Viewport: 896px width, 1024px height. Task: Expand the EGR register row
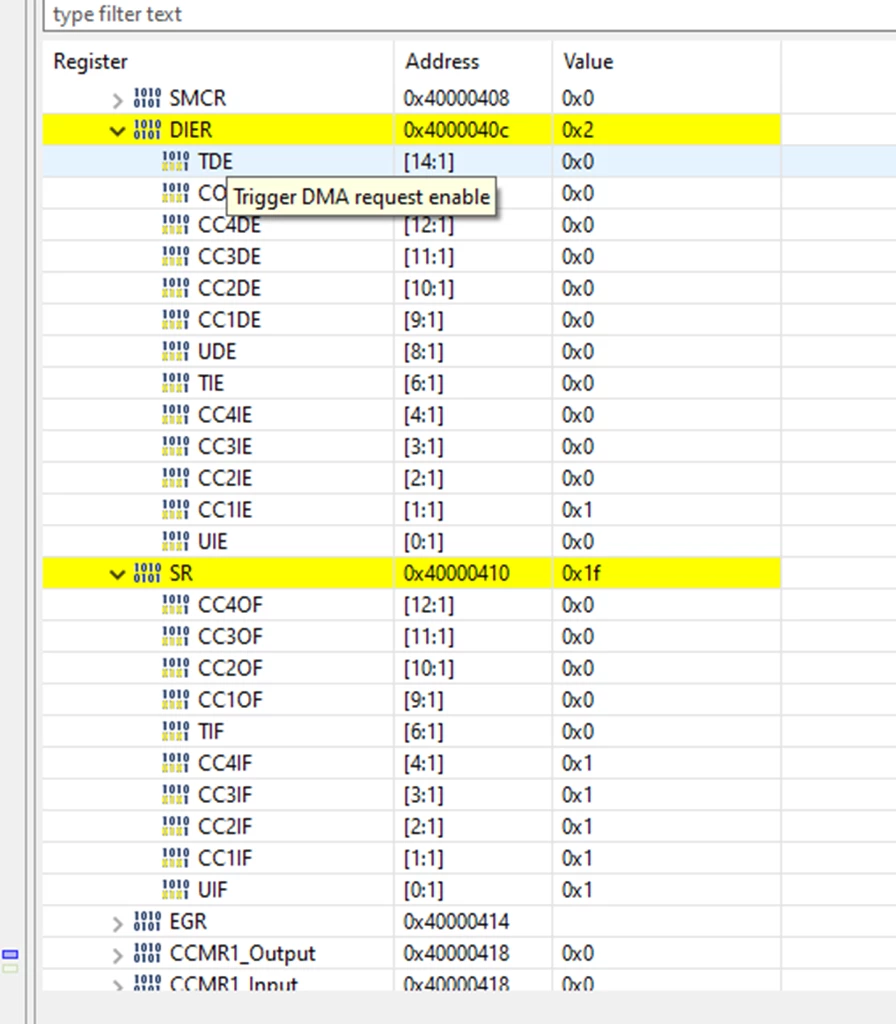click(118, 923)
